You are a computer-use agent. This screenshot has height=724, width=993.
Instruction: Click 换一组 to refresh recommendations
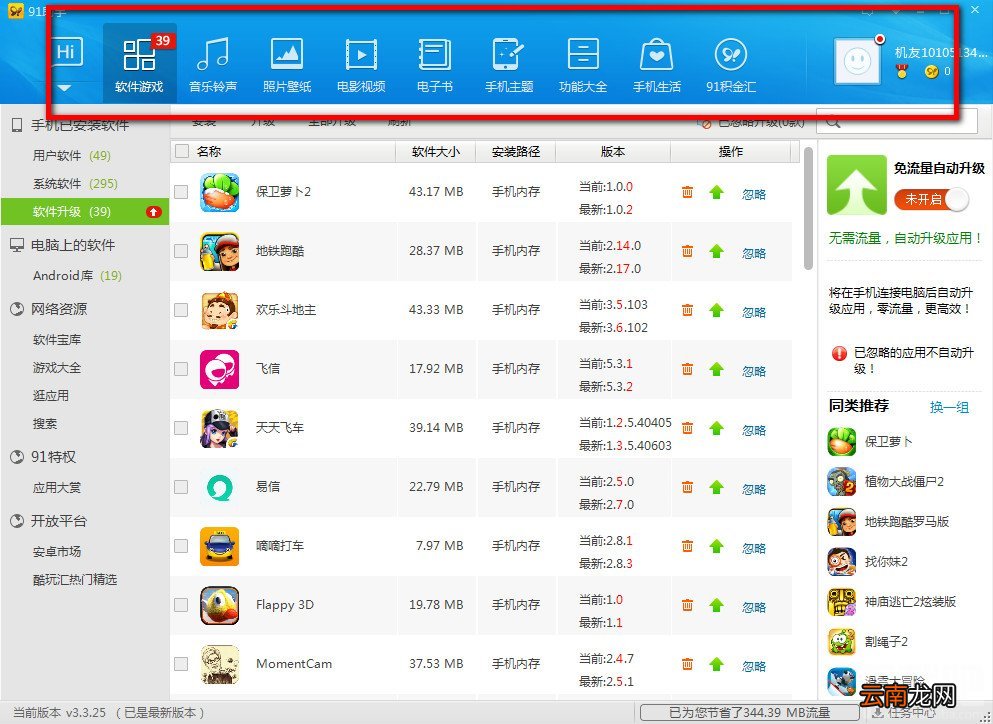point(949,407)
